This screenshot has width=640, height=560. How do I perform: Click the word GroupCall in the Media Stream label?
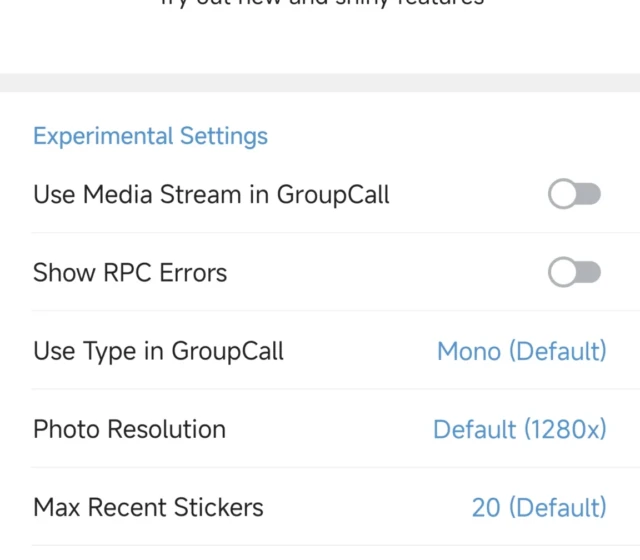(x=333, y=194)
